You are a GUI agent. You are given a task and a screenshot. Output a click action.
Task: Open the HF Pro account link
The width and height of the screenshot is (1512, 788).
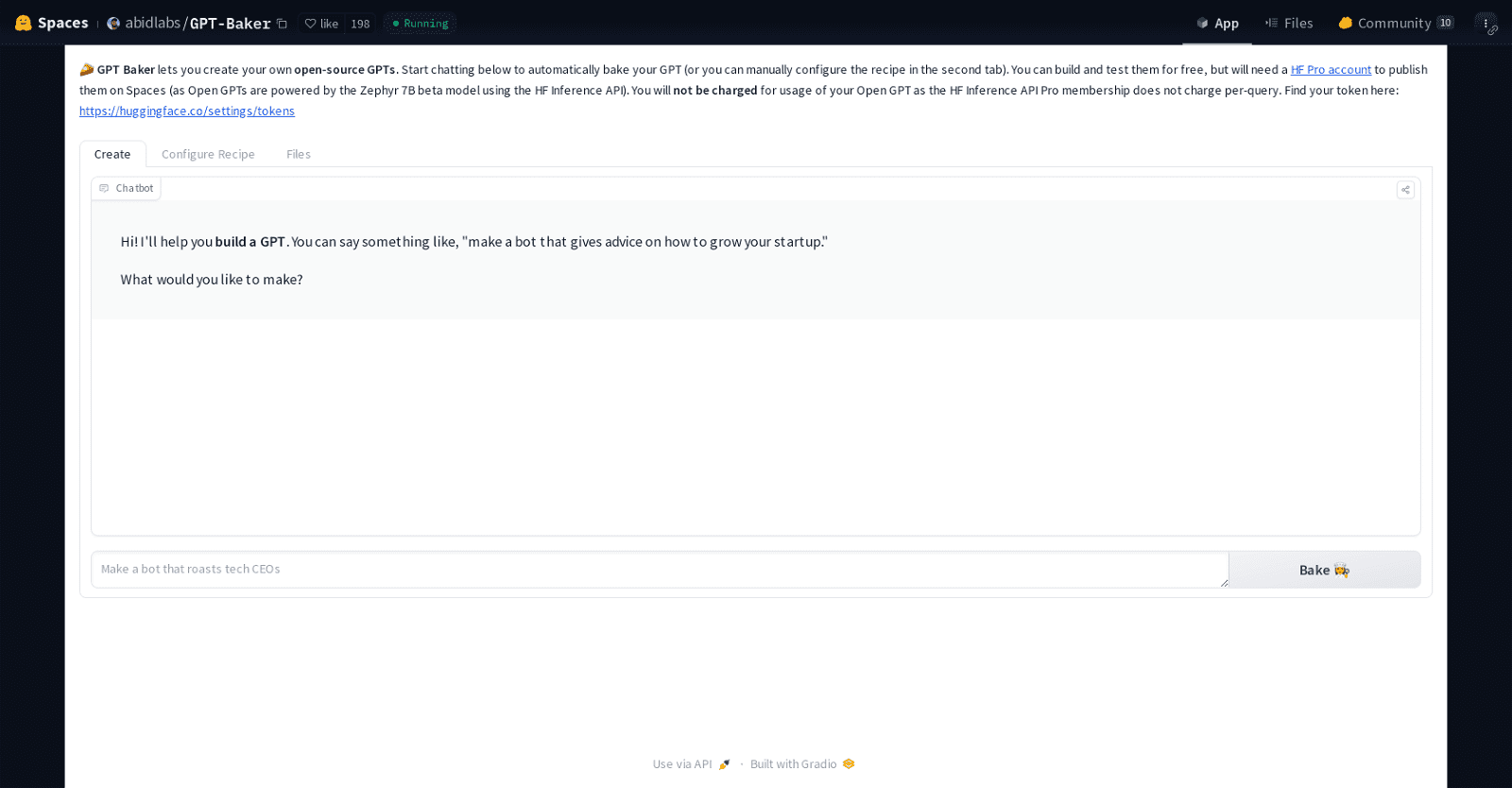pos(1331,70)
